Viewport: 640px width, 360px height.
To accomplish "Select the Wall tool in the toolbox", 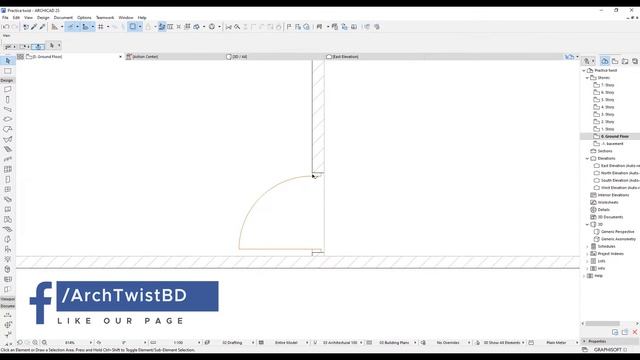I will 8,89.
